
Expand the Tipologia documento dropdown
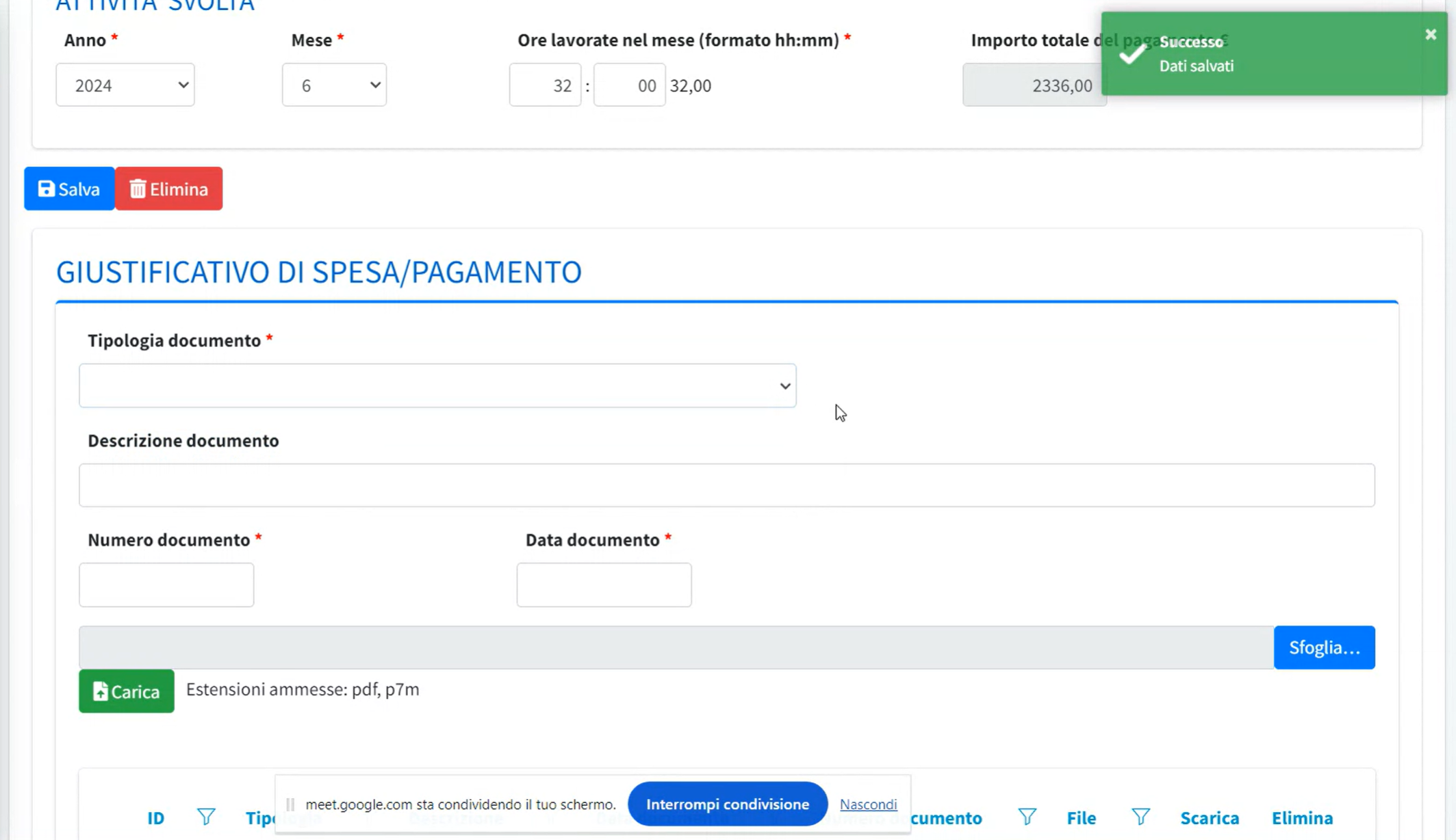(437, 386)
